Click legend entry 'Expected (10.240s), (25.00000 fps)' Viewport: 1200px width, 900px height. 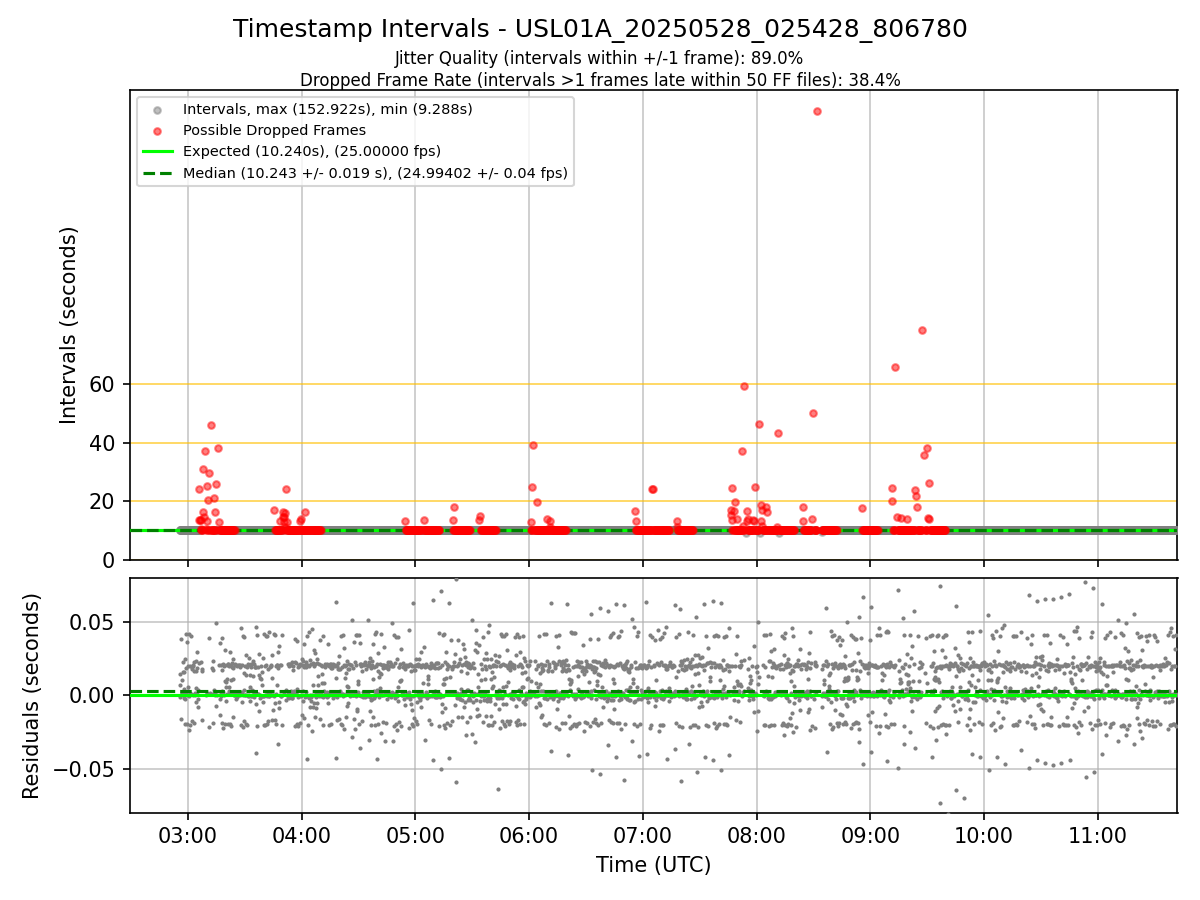(311, 152)
